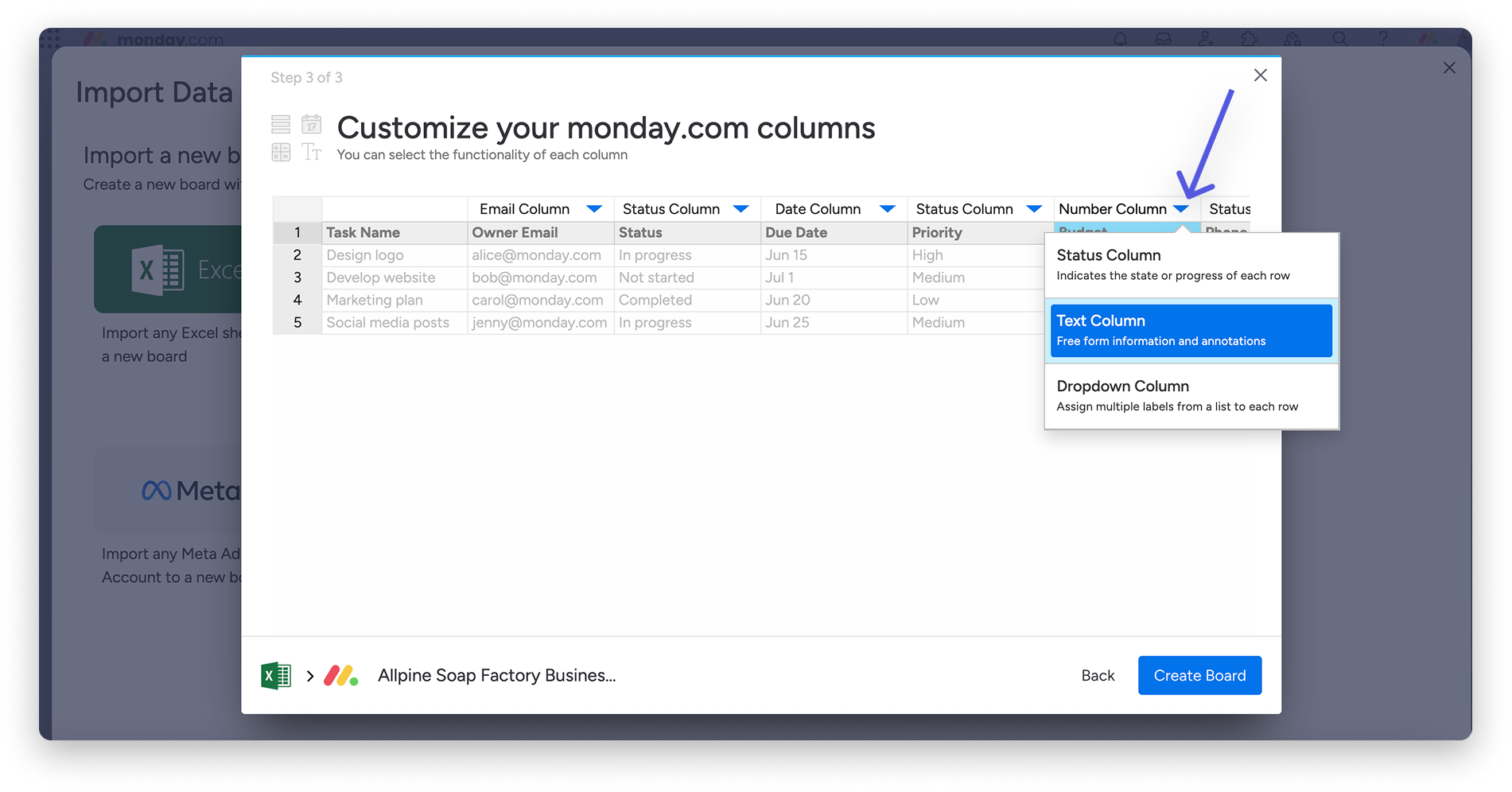1512x792 pixels.
Task: Click the Jun 25 date cell
Action: pyautogui.click(x=834, y=323)
